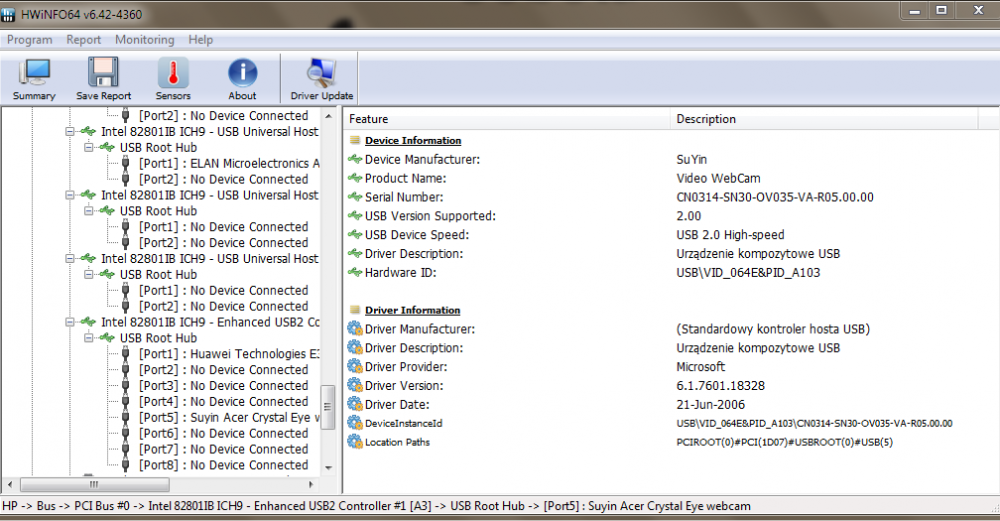
Task: Collapse USB Root Hub under Enhanced USB2
Action: coord(89,338)
